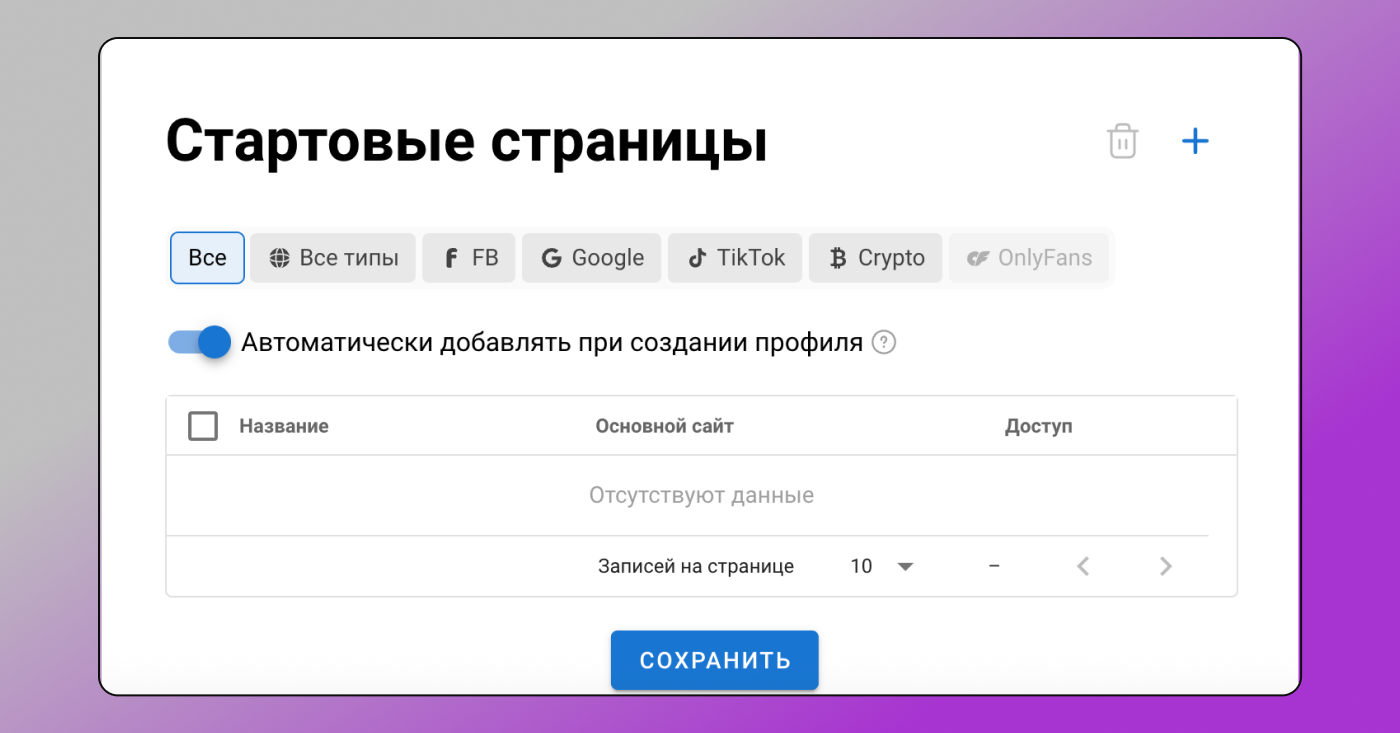Open the question mark help icon

884,342
